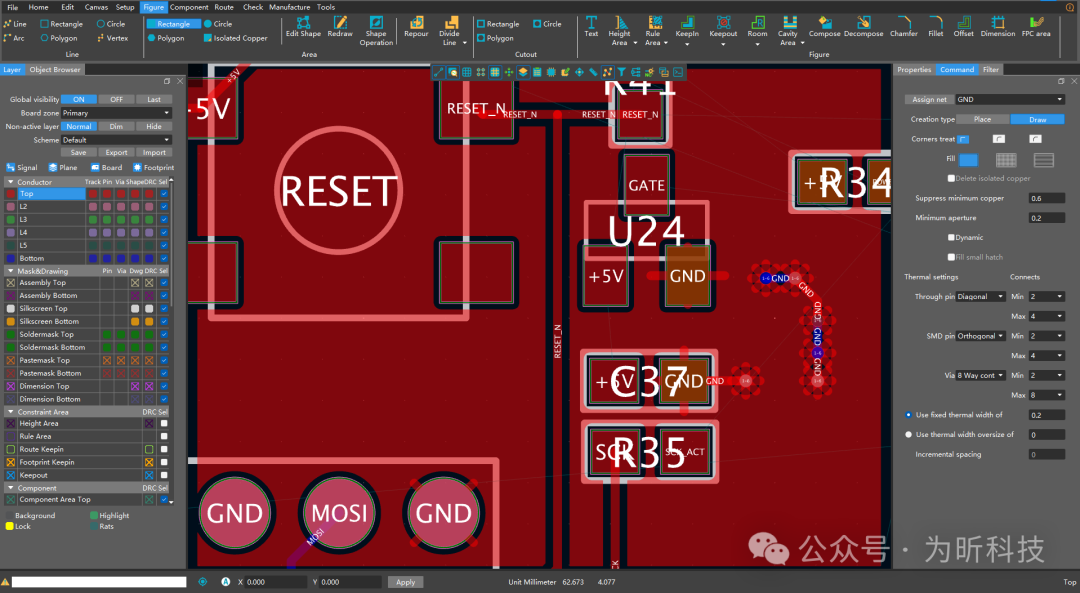
Task: Open the Through pin Diagonal dropdown
Action: pos(982,297)
